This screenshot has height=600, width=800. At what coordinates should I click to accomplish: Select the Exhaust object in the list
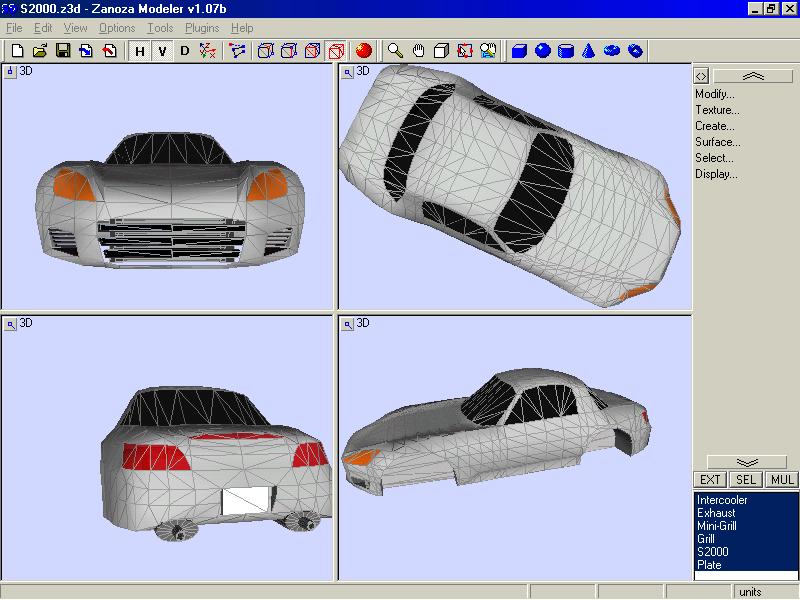click(x=716, y=513)
